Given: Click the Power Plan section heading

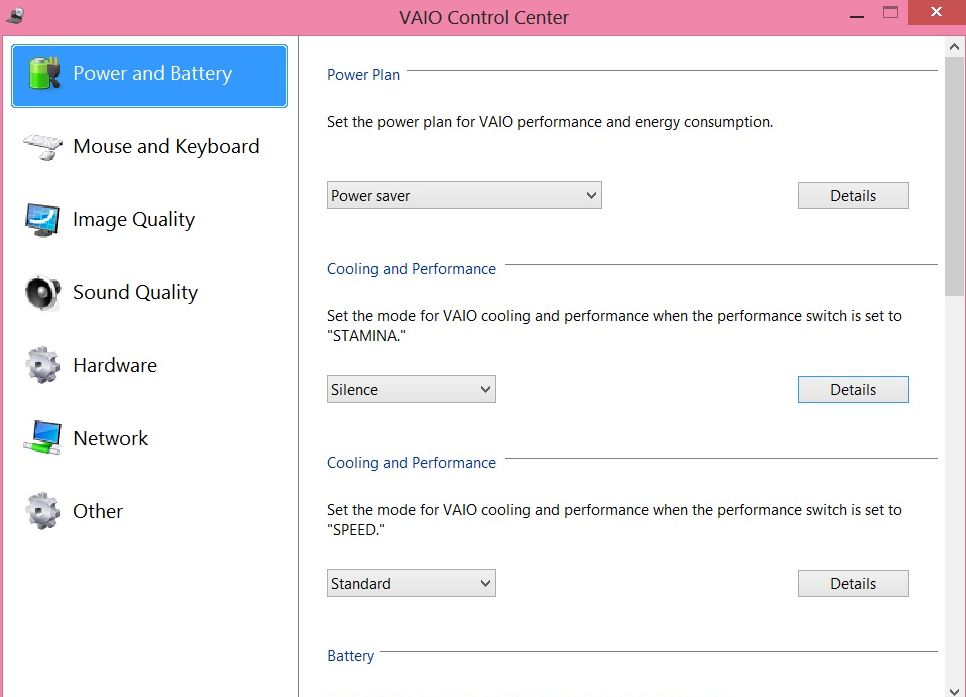Looking at the screenshot, I should click(363, 75).
